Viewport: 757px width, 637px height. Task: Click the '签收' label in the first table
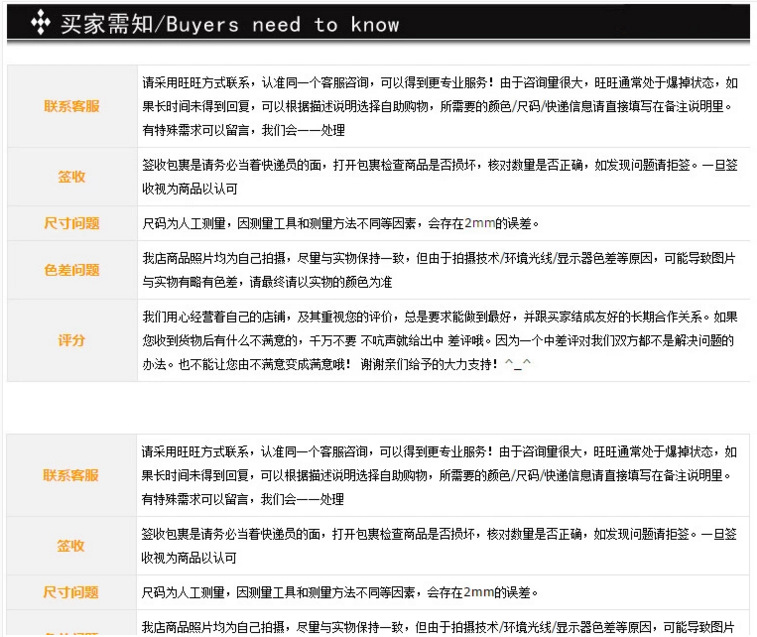coord(71,177)
